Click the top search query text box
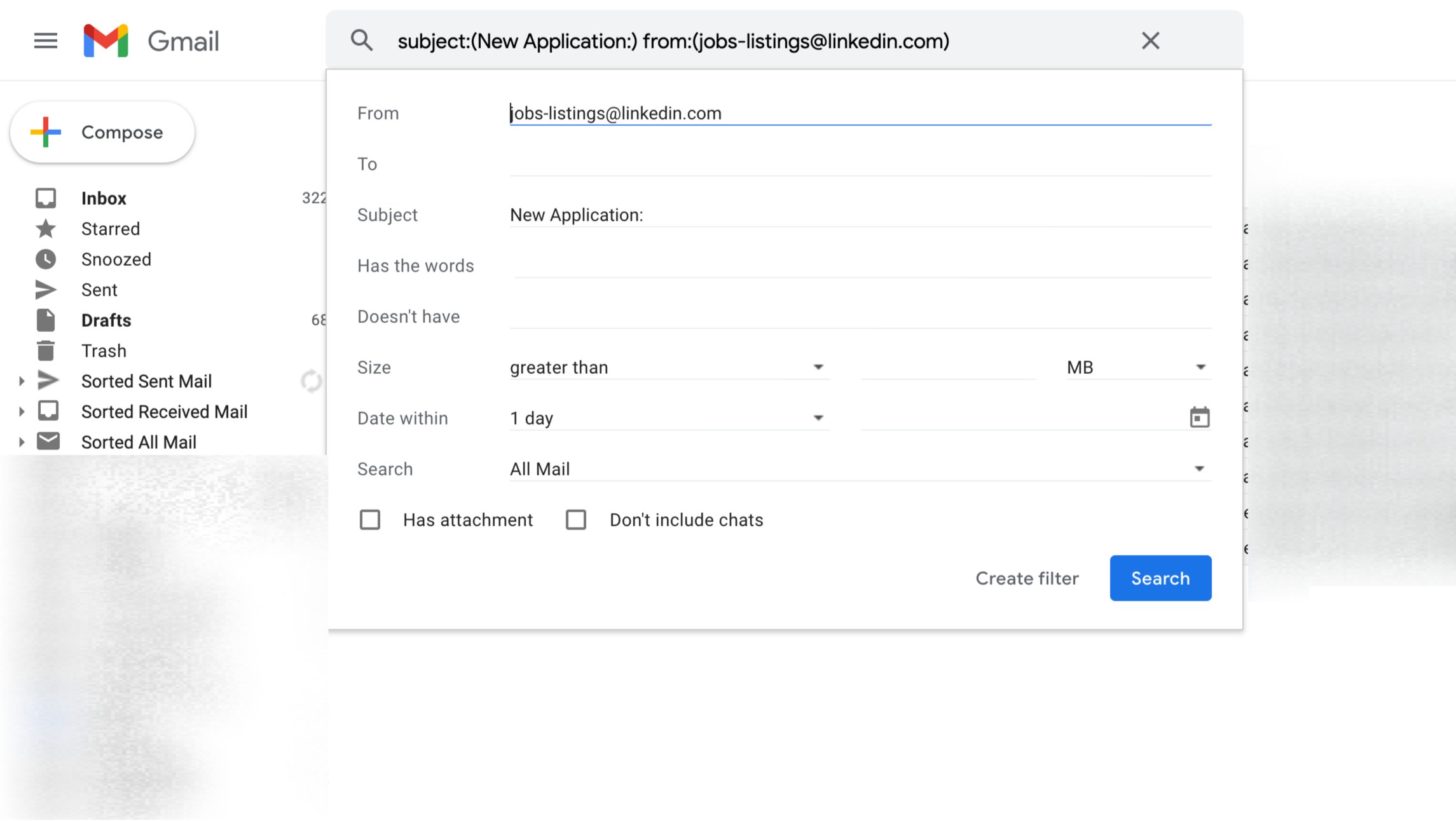1456x821 pixels. click(x=760, y=41)
